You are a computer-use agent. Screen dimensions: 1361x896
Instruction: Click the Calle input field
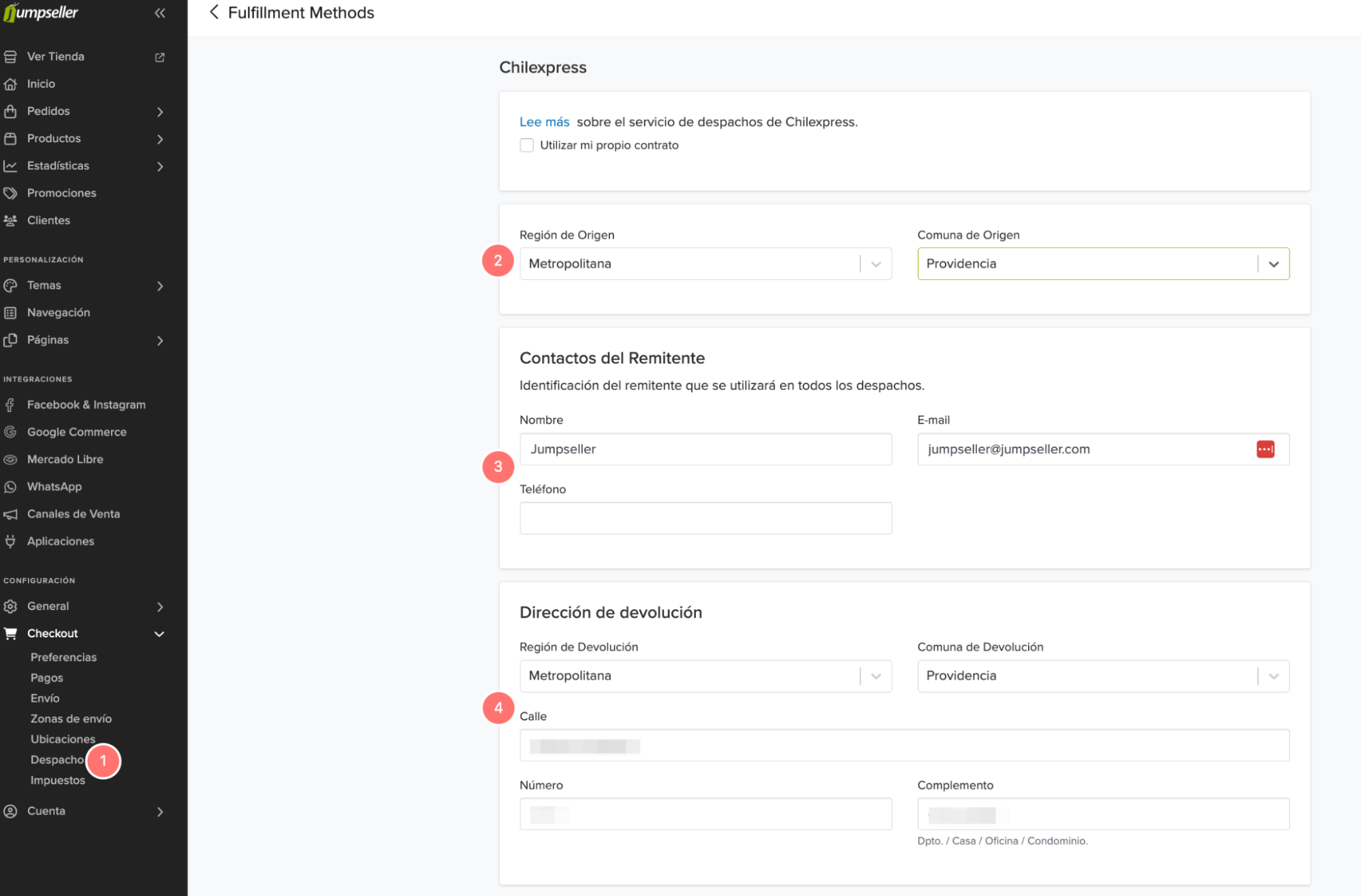[x=904, y=746]
